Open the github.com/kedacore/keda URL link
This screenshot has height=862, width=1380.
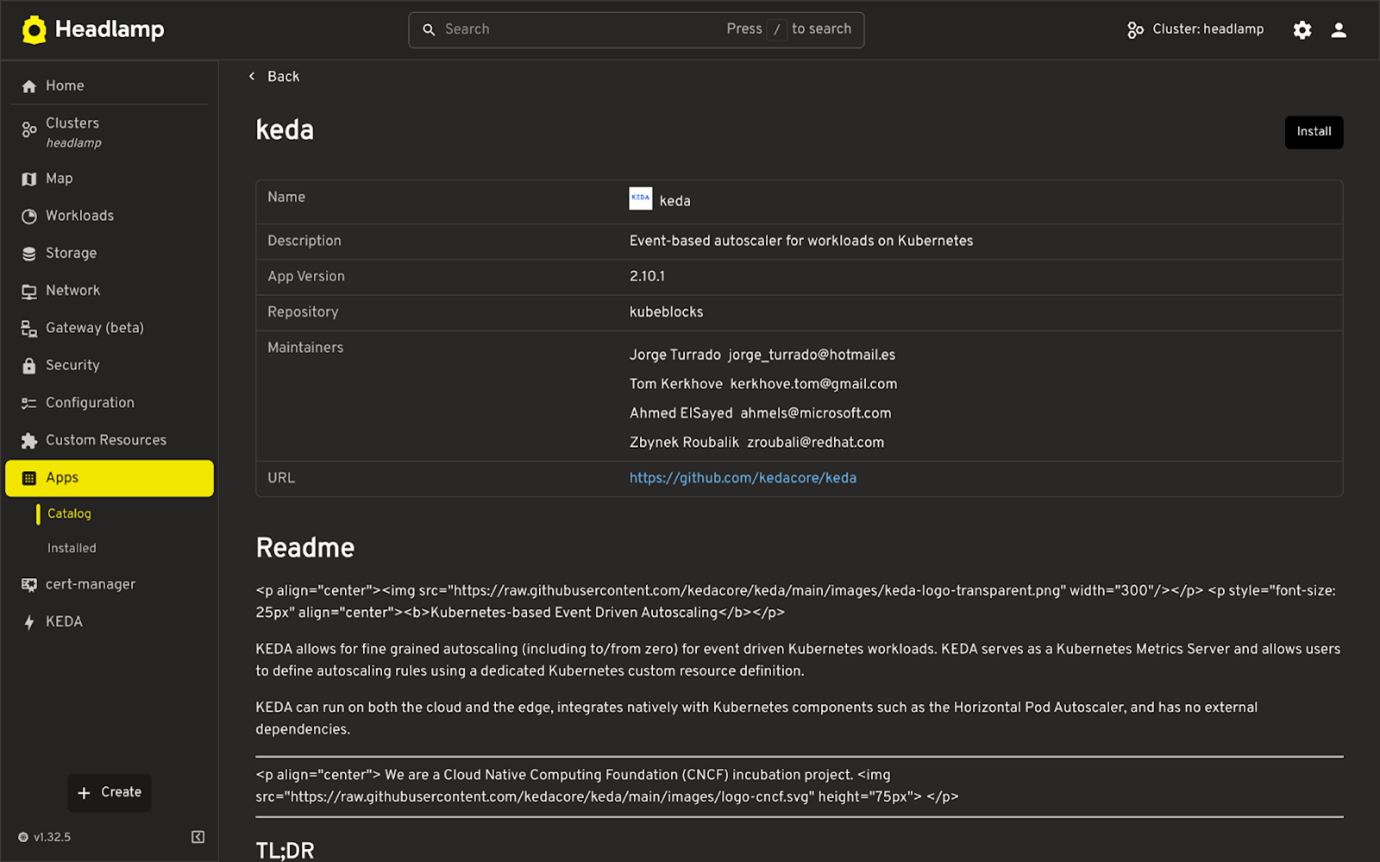(x=743, y=478)
